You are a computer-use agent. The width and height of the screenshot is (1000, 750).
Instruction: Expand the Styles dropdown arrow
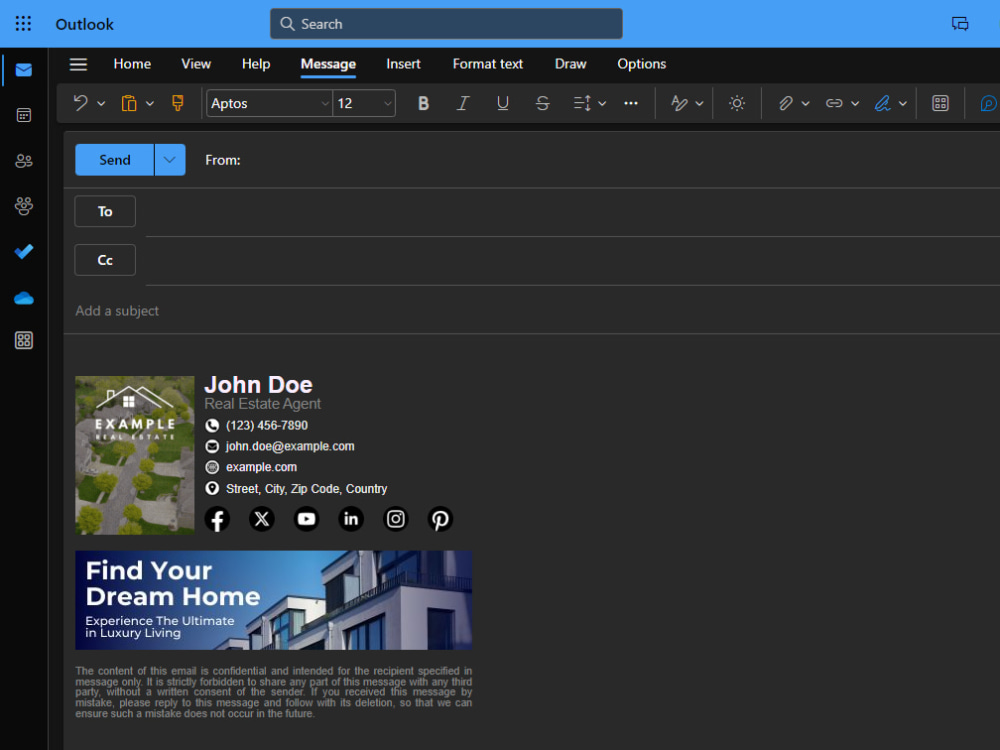(x=699, y=104)
